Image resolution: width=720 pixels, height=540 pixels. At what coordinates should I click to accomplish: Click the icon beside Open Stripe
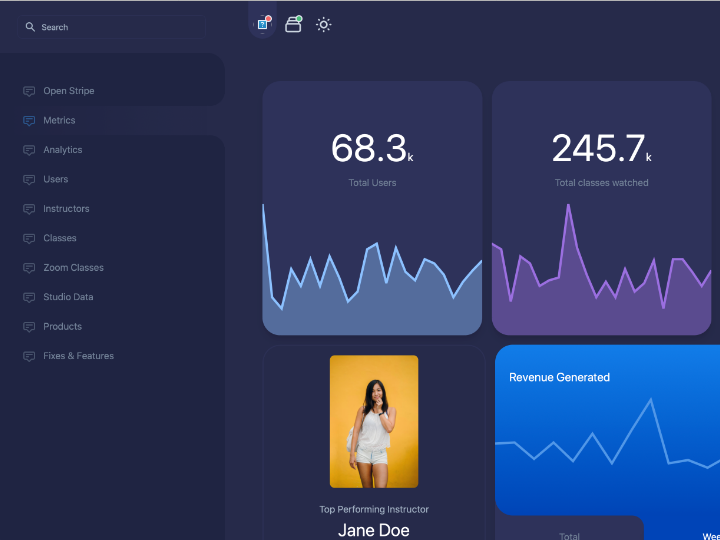pos(29,91)
